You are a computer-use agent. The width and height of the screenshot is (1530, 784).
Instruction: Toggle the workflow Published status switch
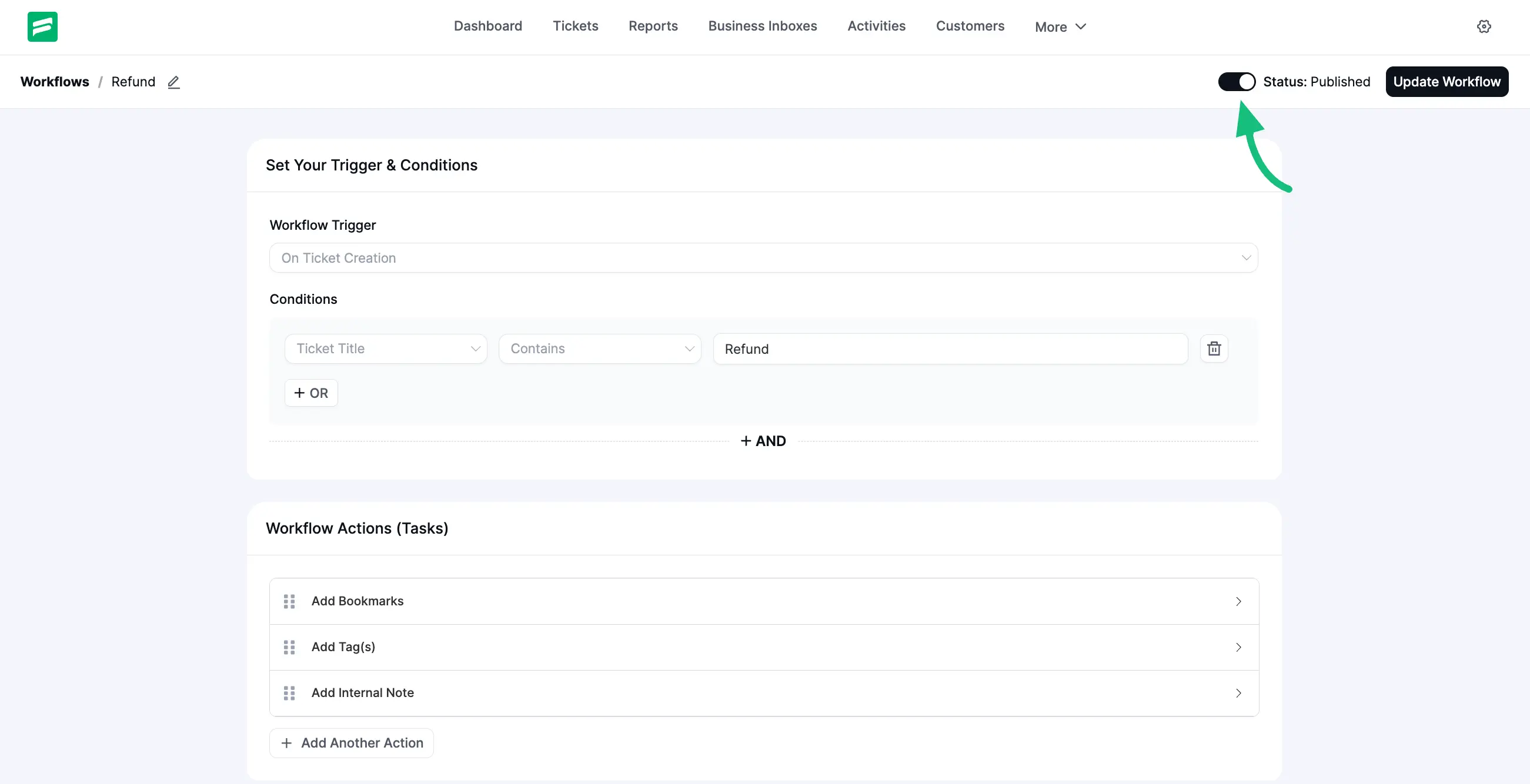pos(1237,81)
